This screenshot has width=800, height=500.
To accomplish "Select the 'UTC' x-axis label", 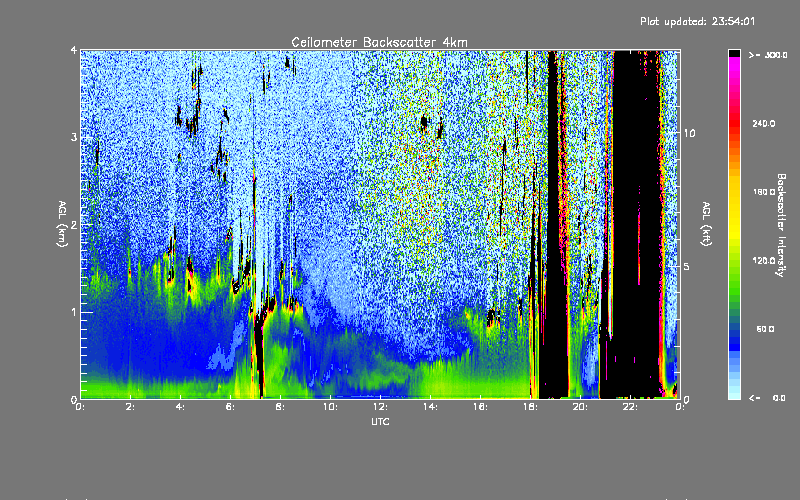I will pyautogui.click(x=380, y=421).
